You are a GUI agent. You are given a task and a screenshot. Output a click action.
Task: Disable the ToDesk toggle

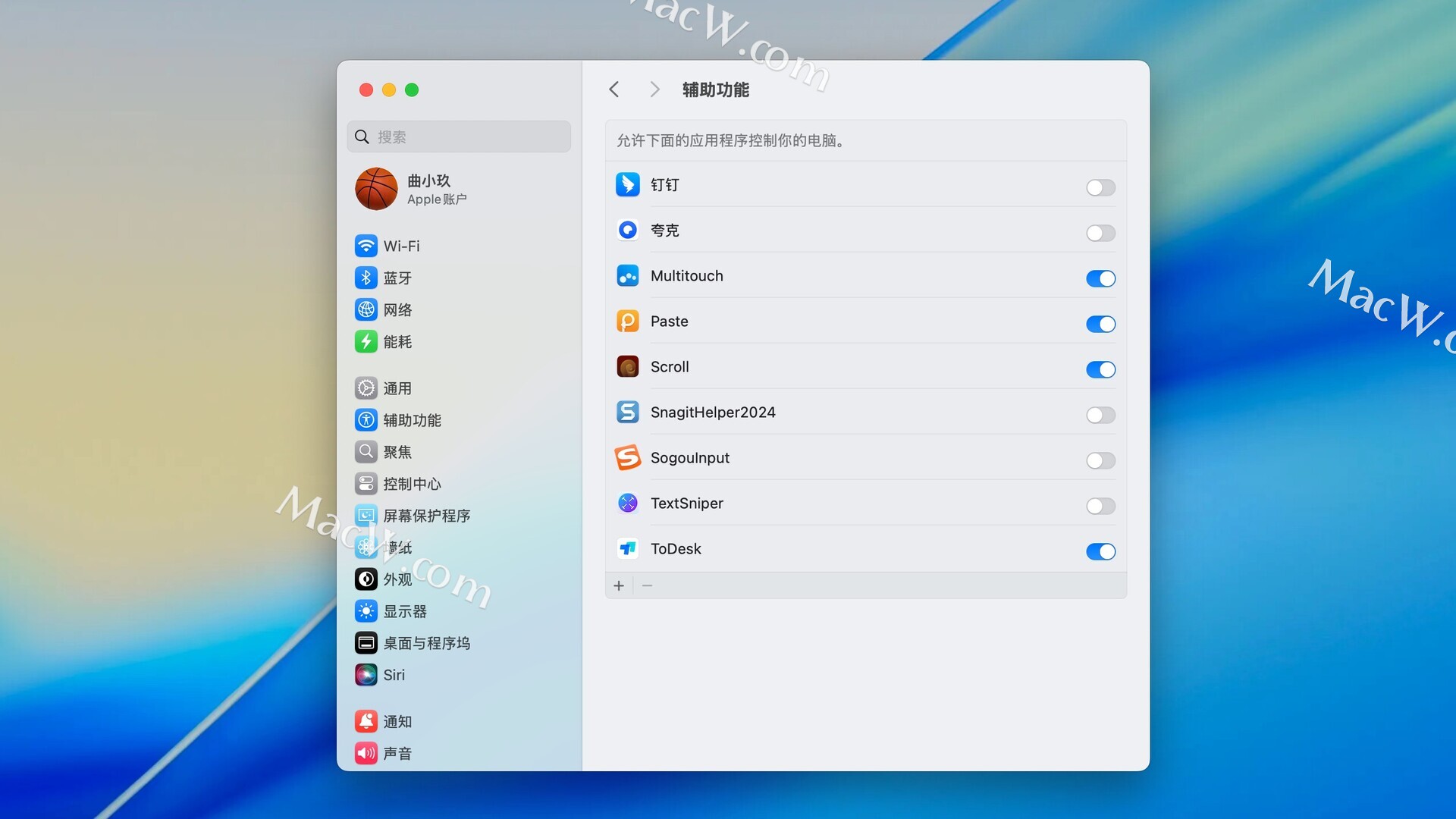point(1100,551)
